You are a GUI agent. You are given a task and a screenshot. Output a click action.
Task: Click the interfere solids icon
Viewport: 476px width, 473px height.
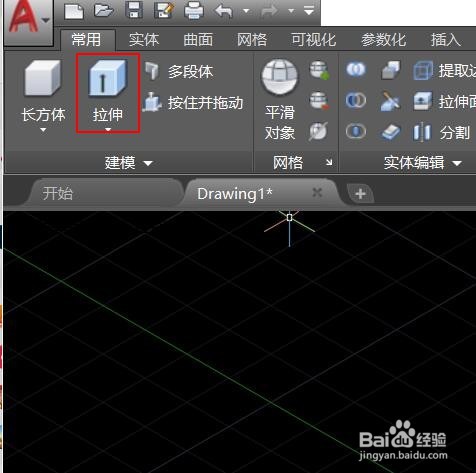pyautogui.click(x=391, y=70)
